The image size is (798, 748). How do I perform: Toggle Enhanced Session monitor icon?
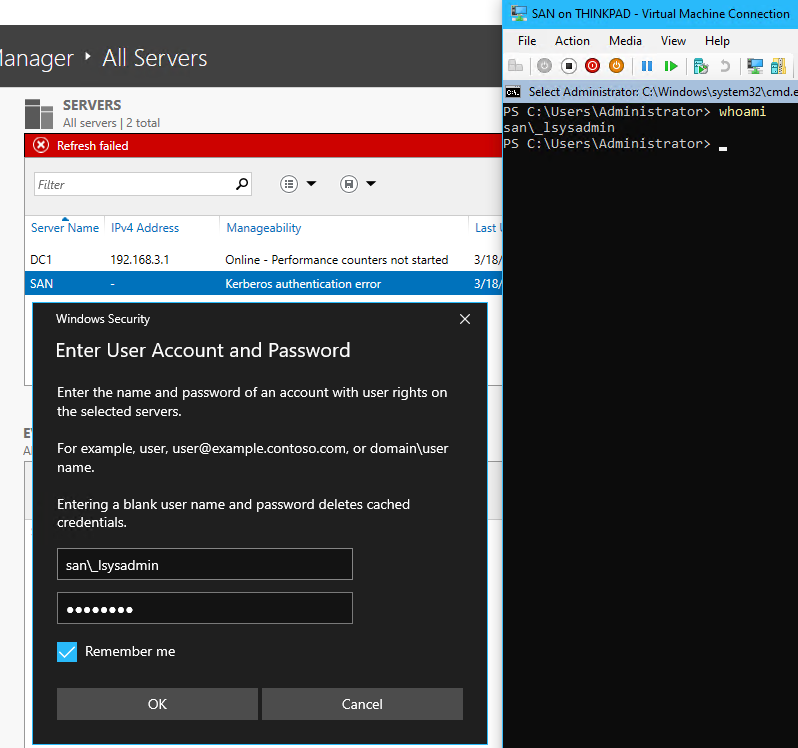pos(755,66)
